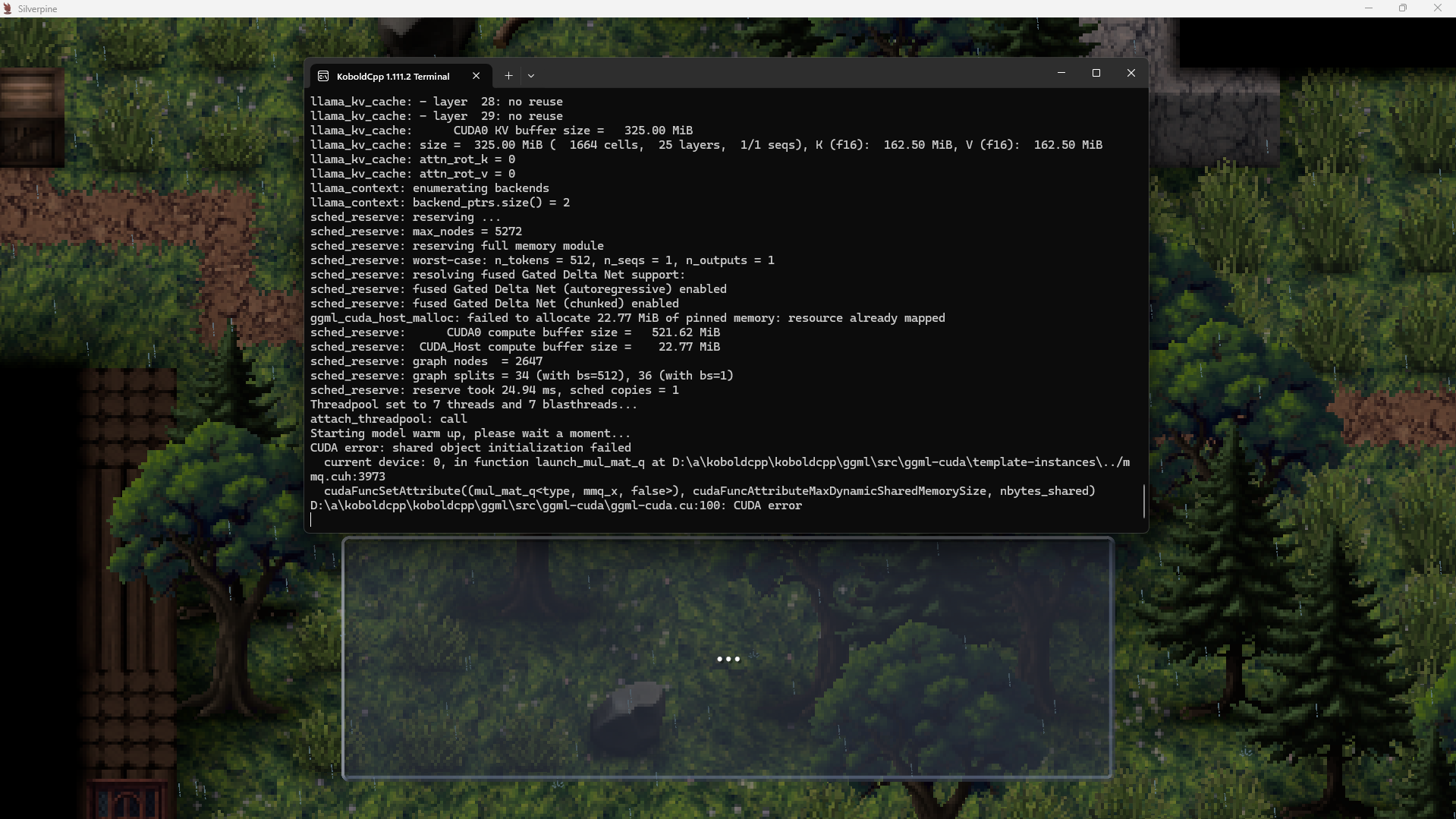Image resolution: width=1456 pixels, height=819 pixels.
Task: Close the KoboldCpp terminal window
Action: click(x=1131, y=73)
